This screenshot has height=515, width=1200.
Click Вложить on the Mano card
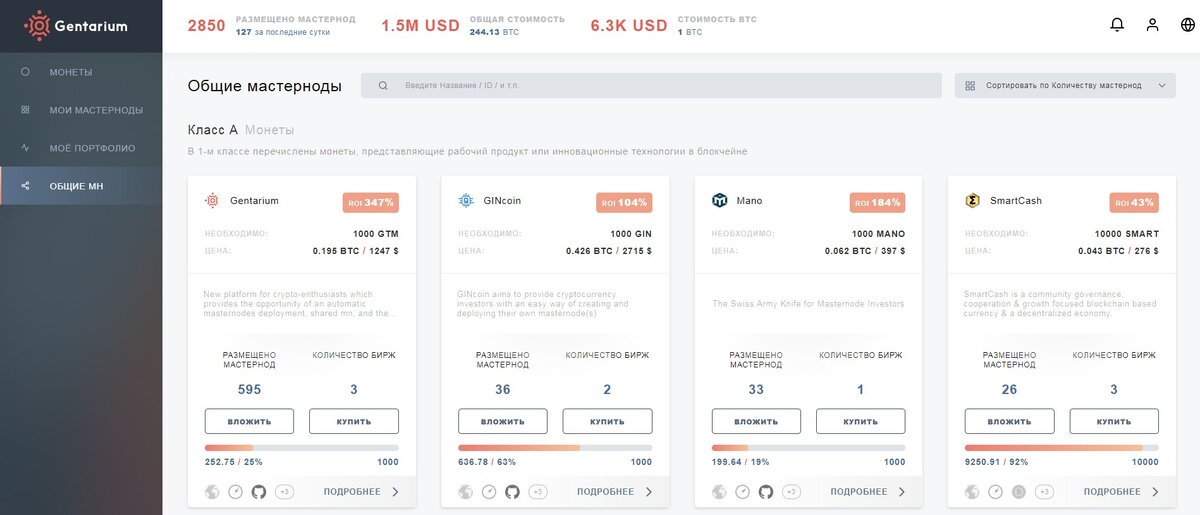tap(756, 421)
